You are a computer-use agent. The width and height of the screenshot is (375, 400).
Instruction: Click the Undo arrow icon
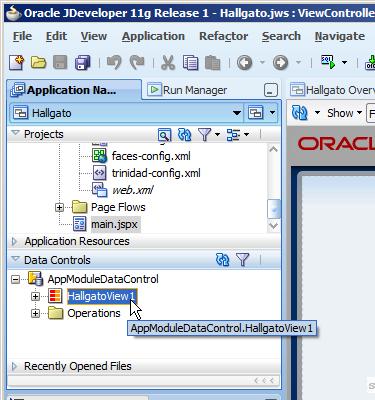(x=114, y=62)
